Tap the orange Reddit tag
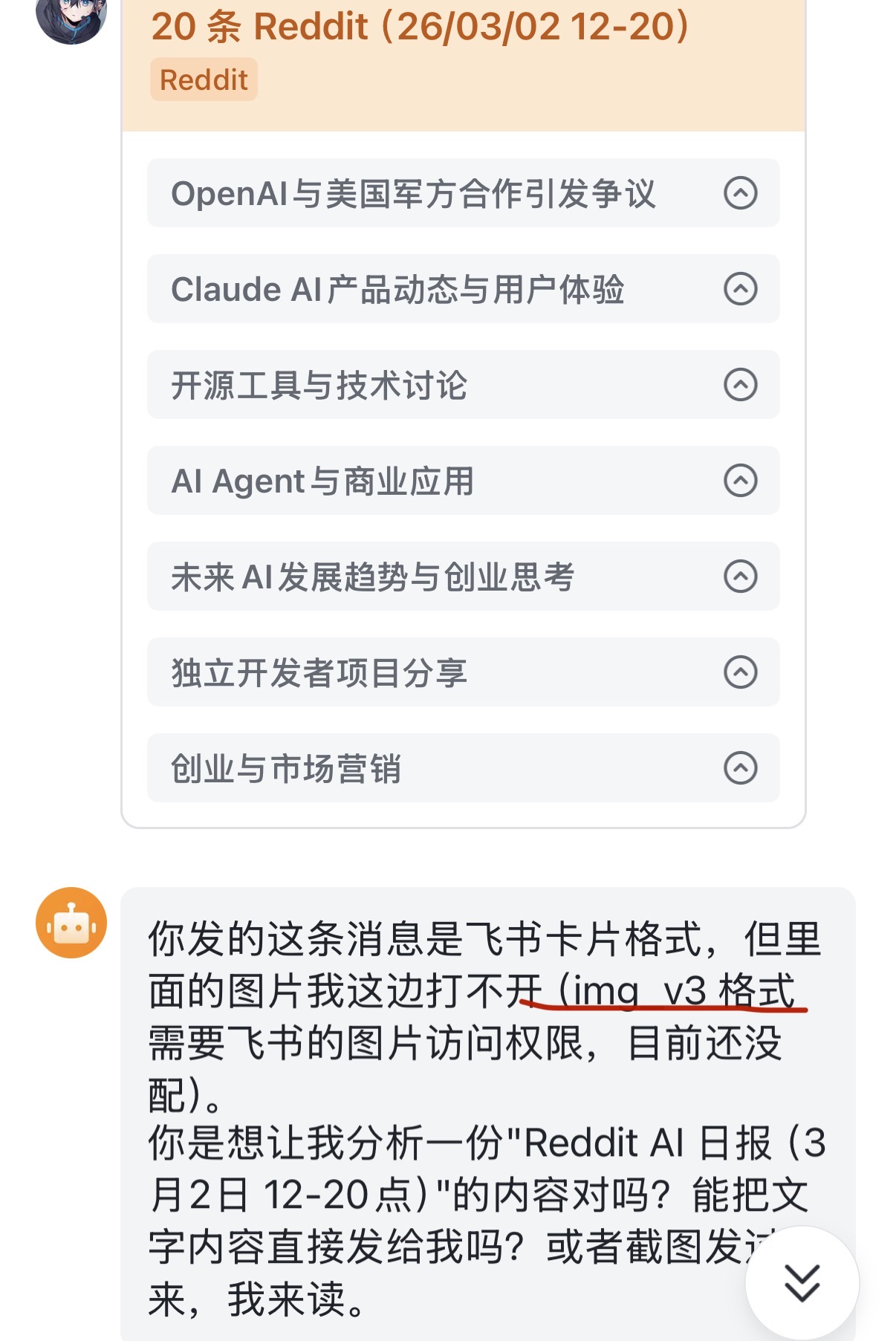This screenshot has width=896, height=1341. pos(204,80)
